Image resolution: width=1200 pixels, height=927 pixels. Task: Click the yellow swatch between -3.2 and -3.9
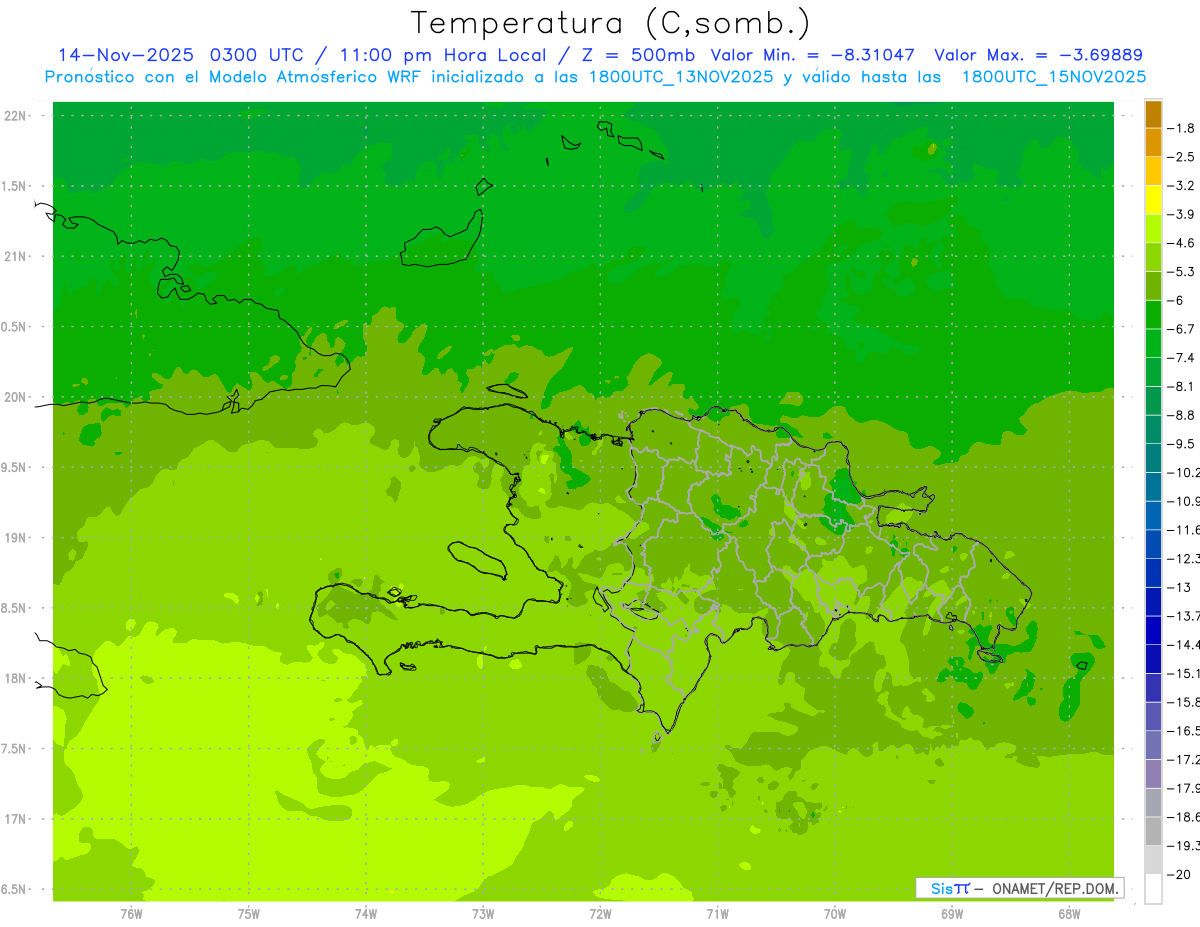click(1153, 200)
